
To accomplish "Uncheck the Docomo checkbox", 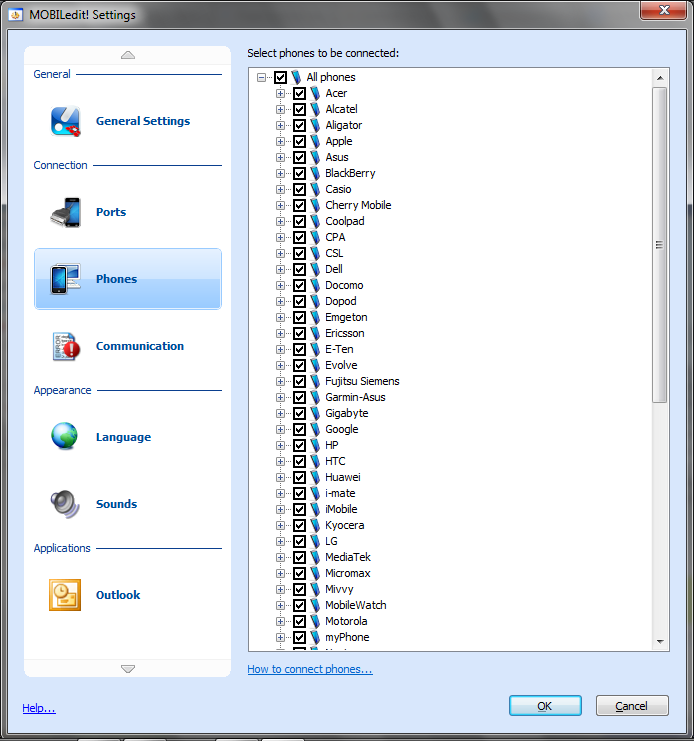I will pyautogui.click(x=300, y=285).
